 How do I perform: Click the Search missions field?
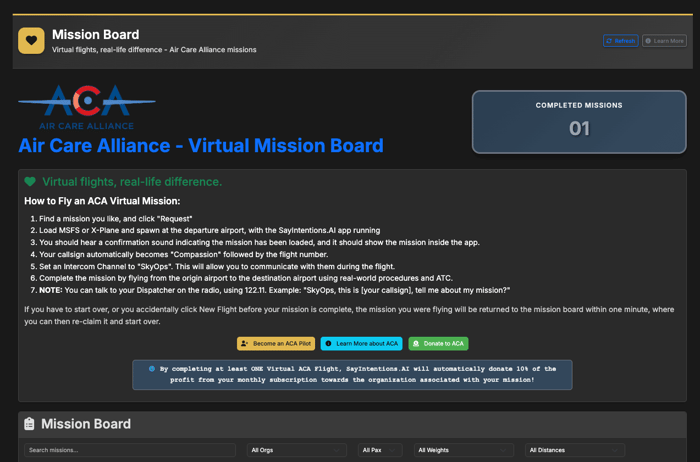[130, 450]
